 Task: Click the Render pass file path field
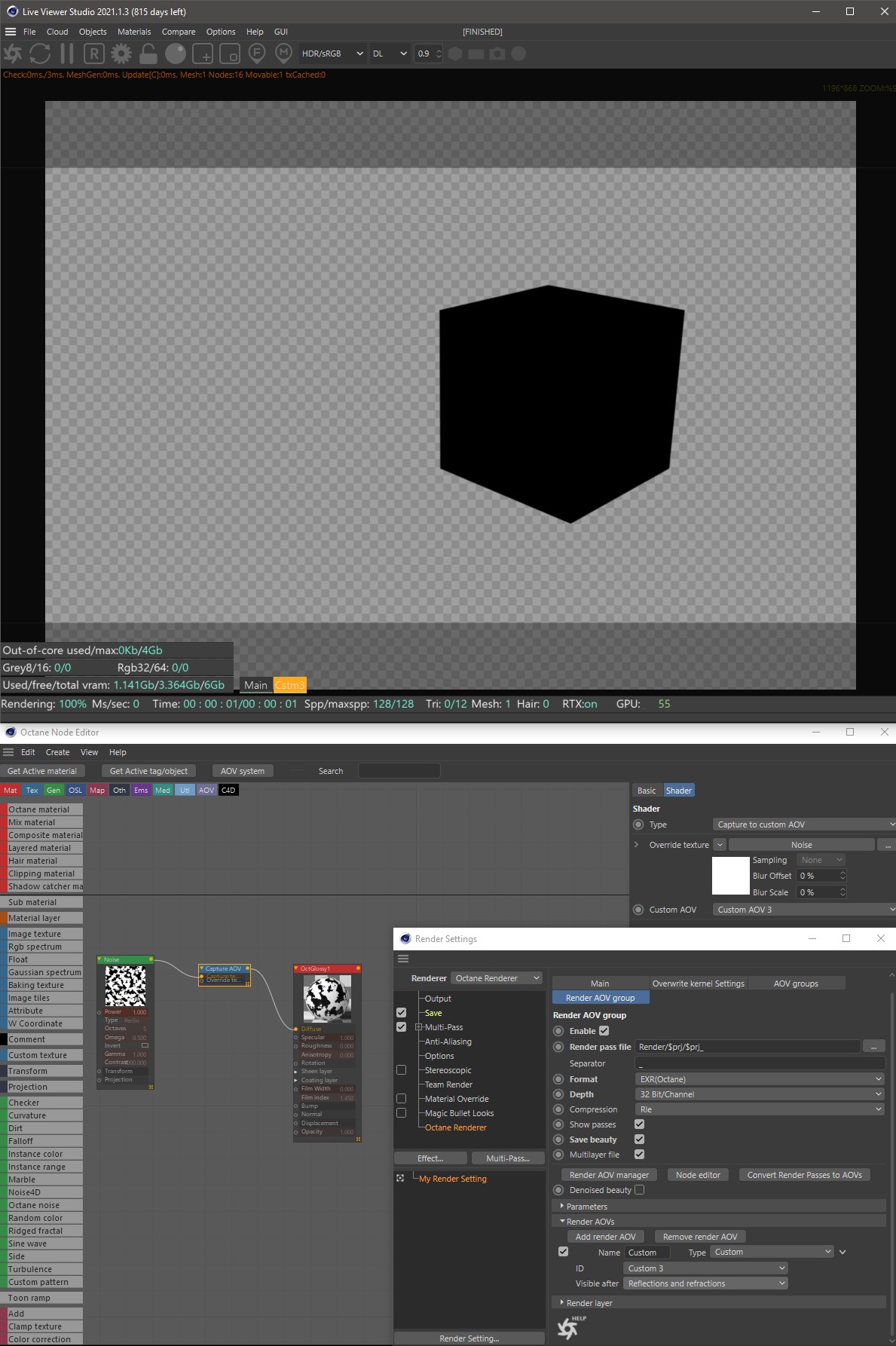click(x=747, y=1046)
